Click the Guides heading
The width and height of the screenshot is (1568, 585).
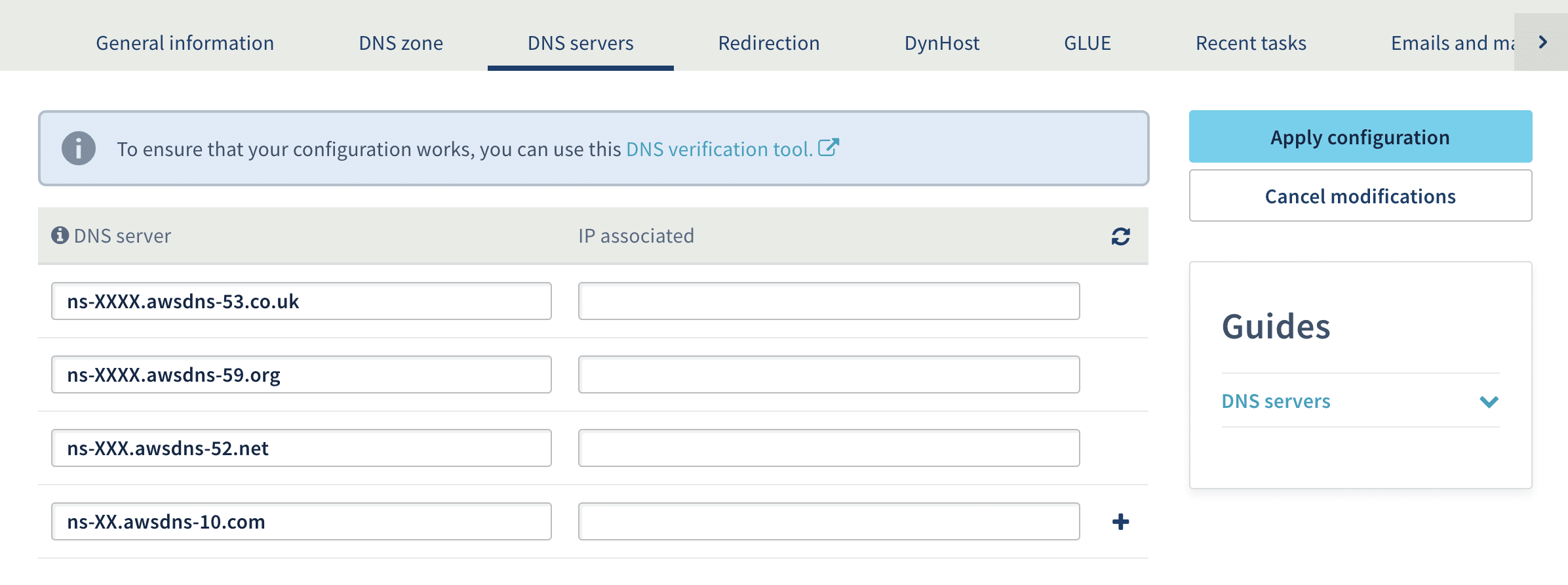click(x=1276, y=326)
